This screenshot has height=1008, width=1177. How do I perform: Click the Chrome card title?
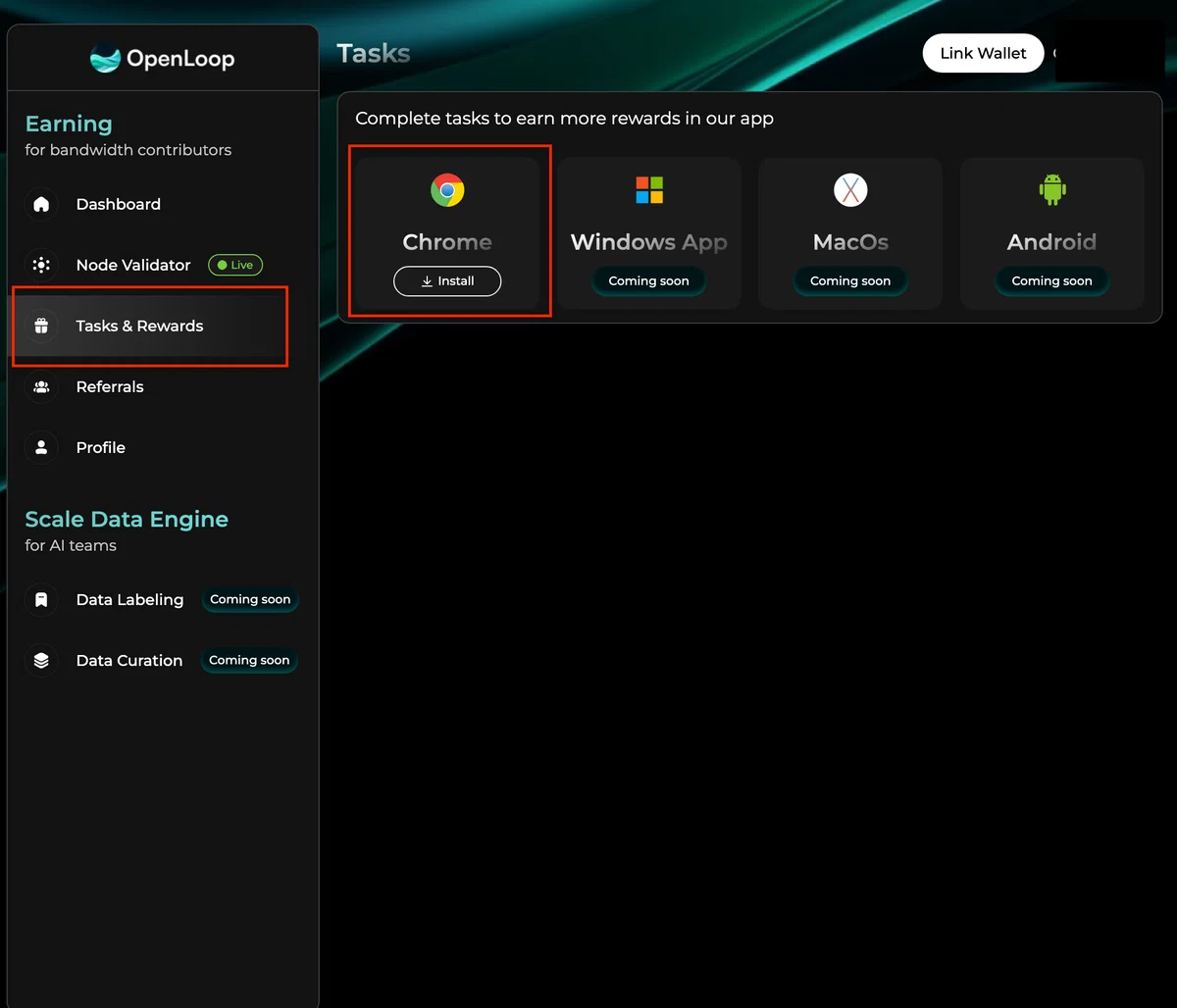pos(447,242)
